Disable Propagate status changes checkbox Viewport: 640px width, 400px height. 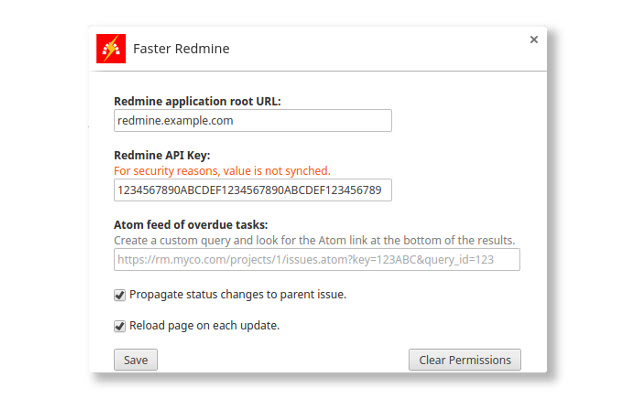pos(120,295)
